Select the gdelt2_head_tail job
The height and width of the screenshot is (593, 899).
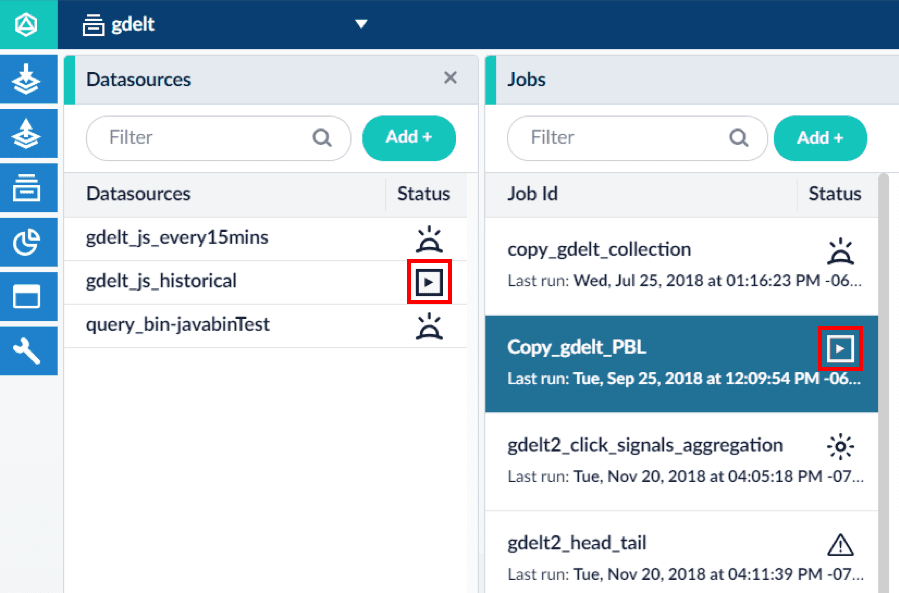coord(681,552)
